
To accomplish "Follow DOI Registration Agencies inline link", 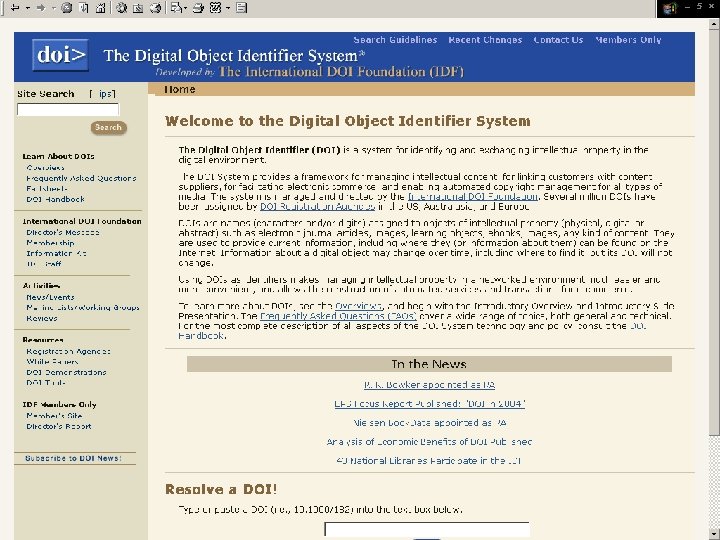I will pyautogui.click(x=317, y=207).
